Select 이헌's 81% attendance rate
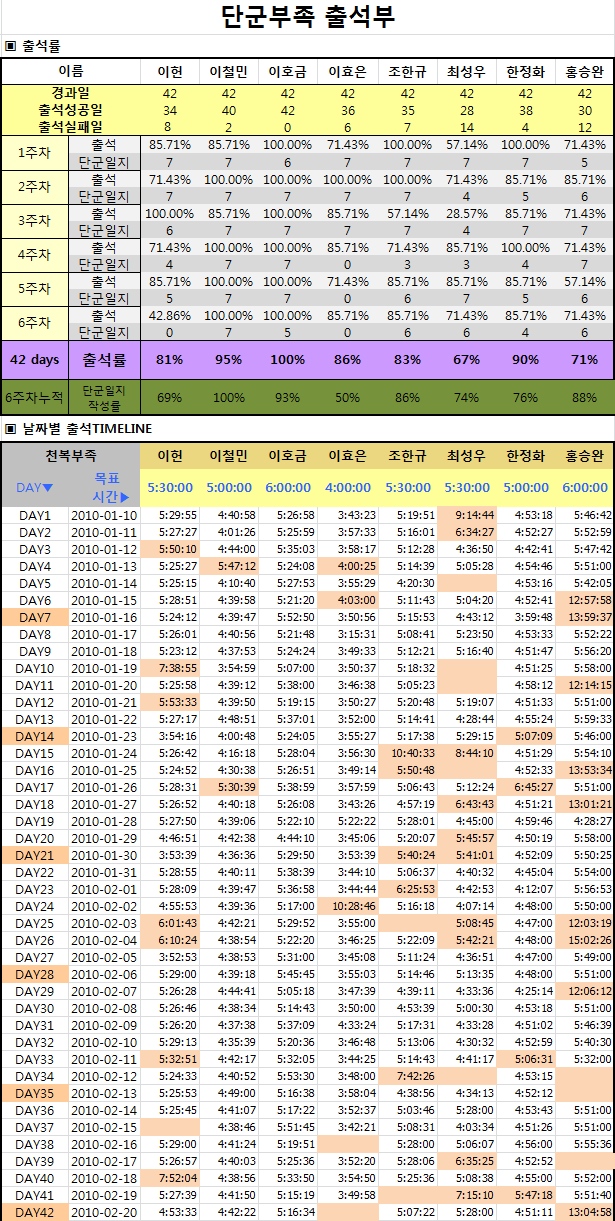This screenshot has height=1221, width=615. pos(169,359)
